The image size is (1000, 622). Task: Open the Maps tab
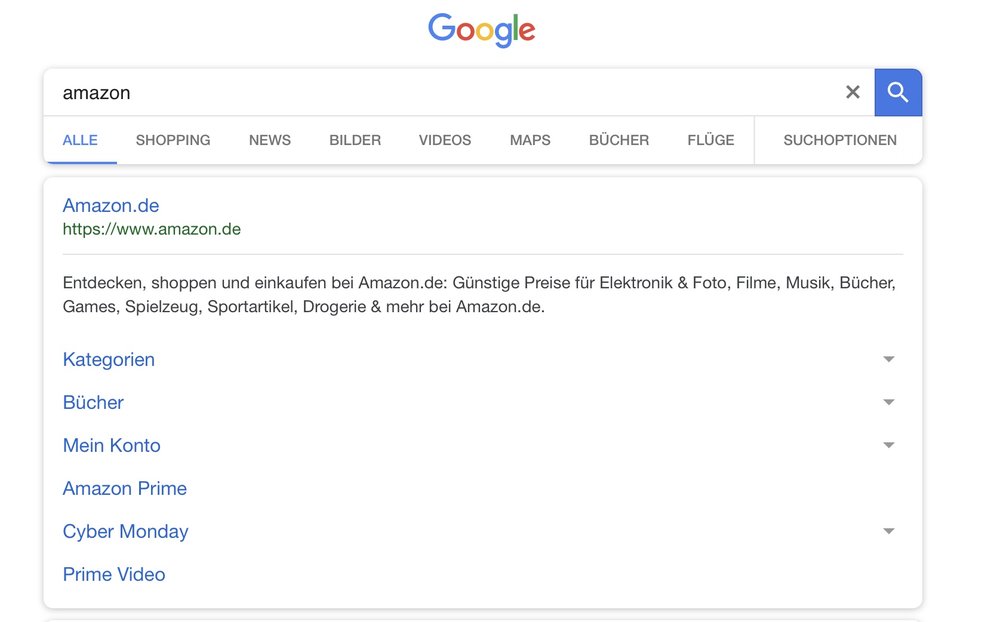click(530, 140)
